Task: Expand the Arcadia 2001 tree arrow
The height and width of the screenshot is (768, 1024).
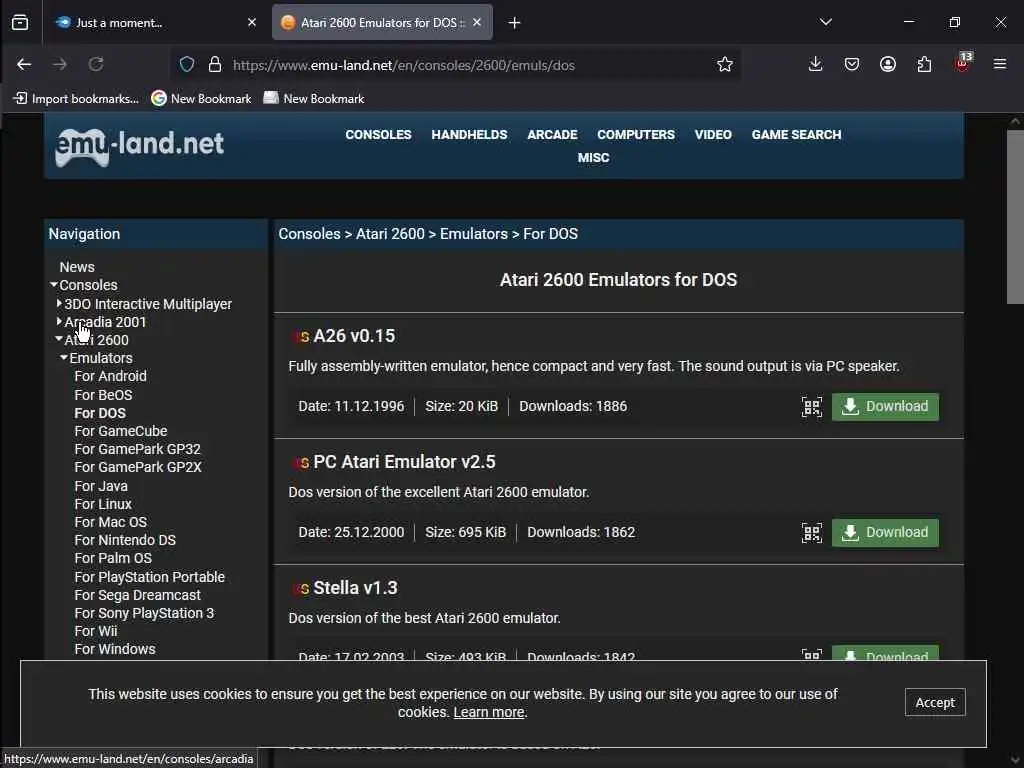Action: (59, 321)
